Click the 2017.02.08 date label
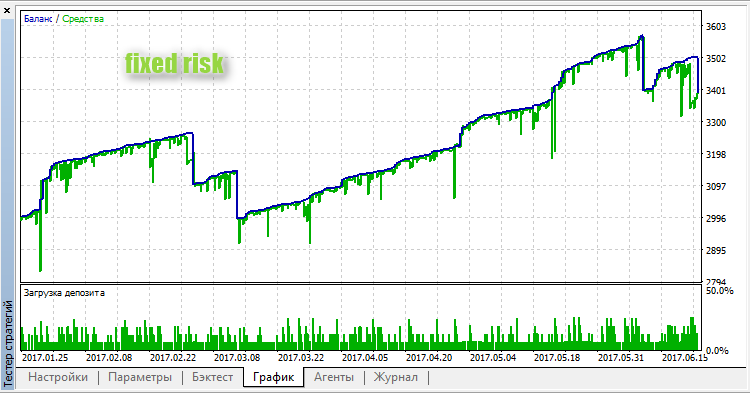 [x=109, y=358]
